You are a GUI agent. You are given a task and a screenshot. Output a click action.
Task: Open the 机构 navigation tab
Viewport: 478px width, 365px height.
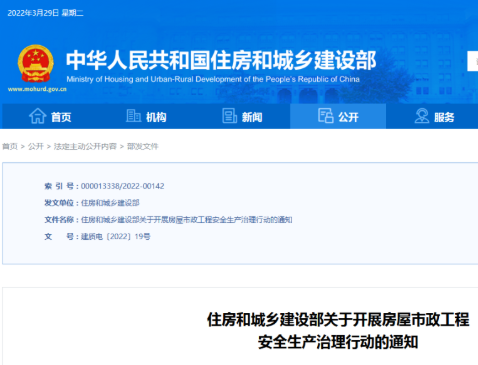pos(146,116)
